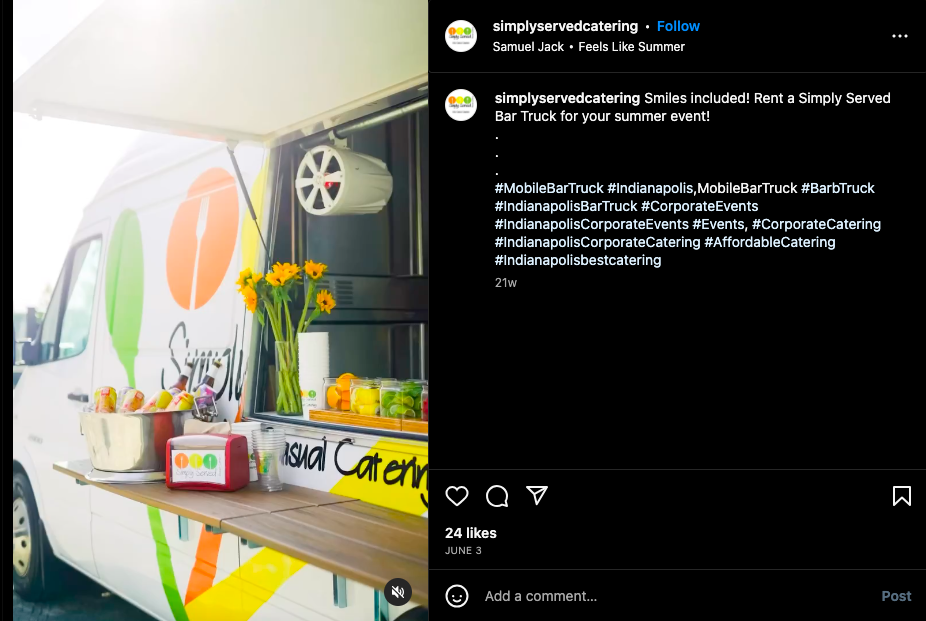Open the #IndianapolisBarTruck hashtag

566,206
